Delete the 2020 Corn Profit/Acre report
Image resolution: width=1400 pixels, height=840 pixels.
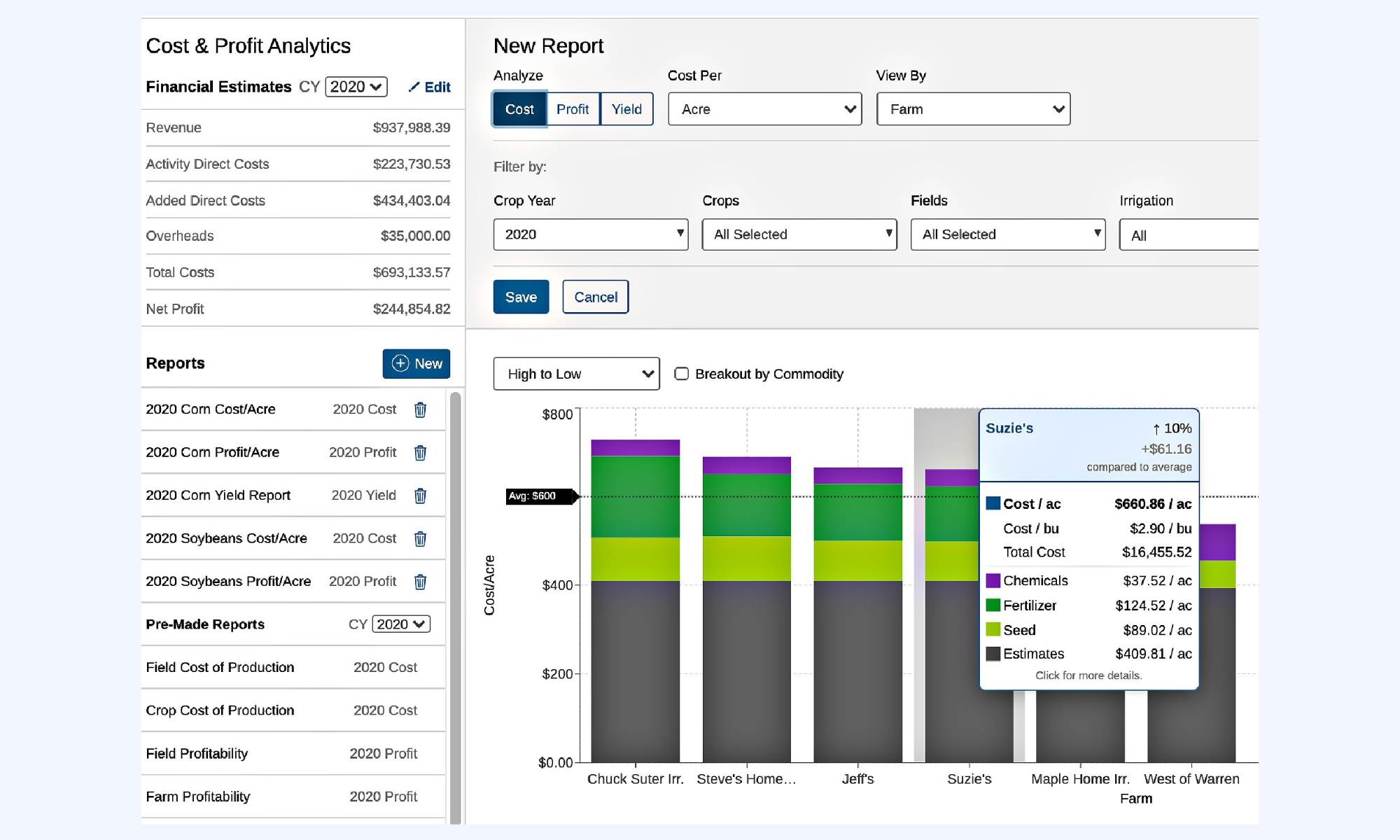pos(420,453)
